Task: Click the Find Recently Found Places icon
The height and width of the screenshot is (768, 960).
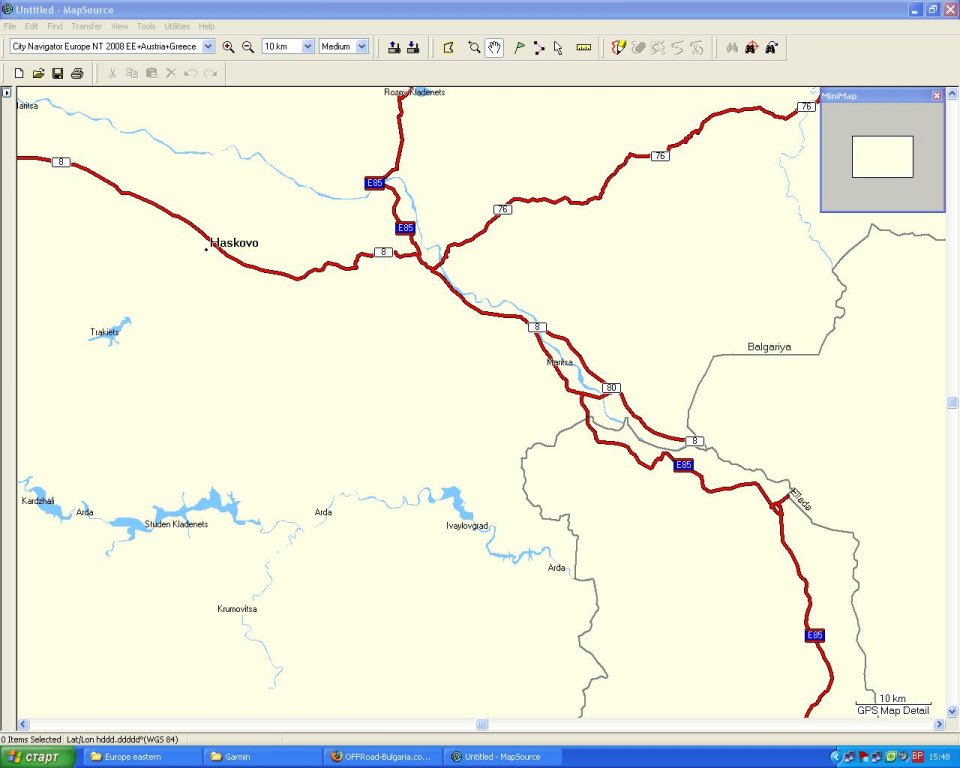Action: 771,47
